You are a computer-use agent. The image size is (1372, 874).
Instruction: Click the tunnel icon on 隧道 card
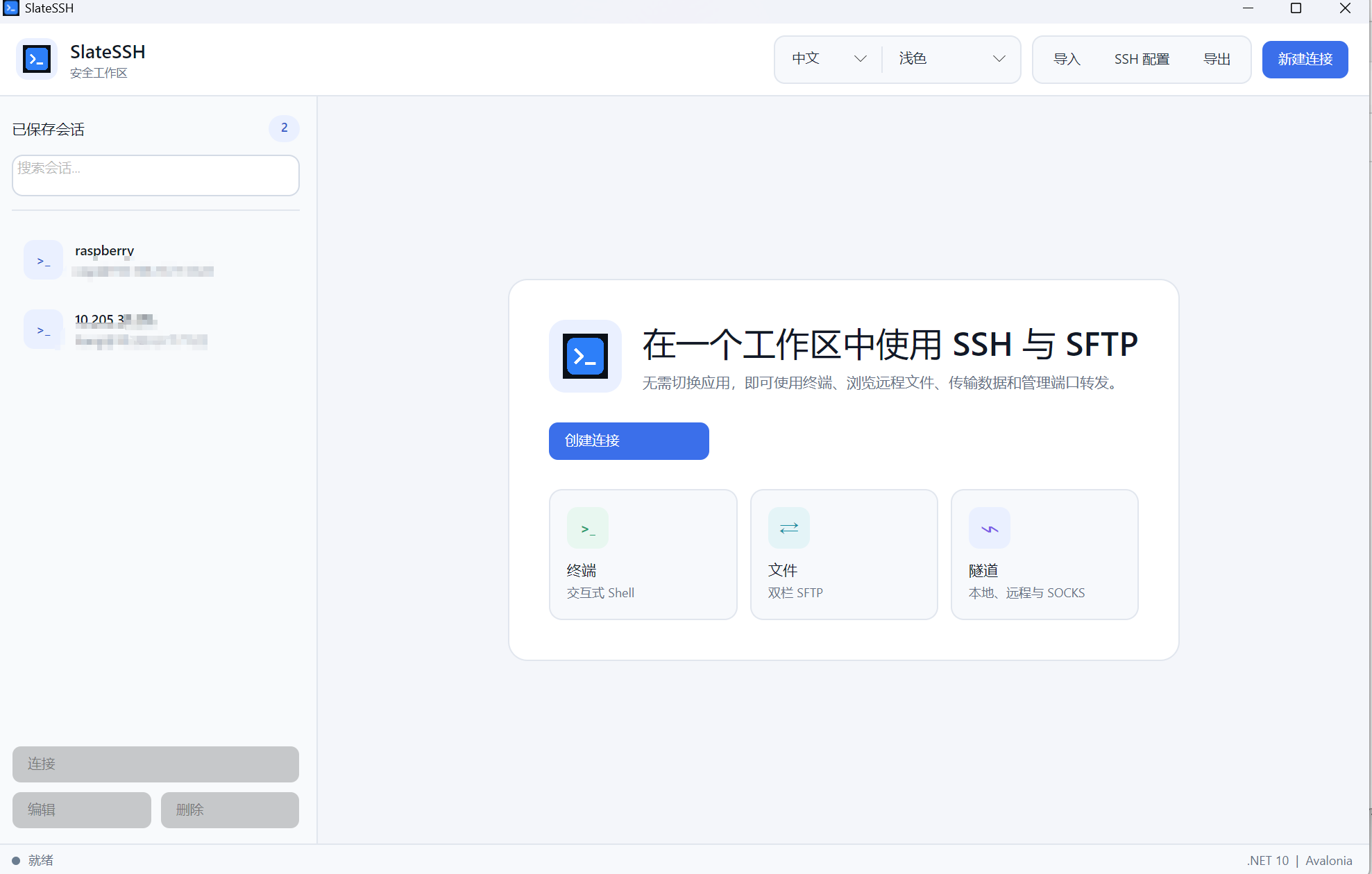(990, 528)
